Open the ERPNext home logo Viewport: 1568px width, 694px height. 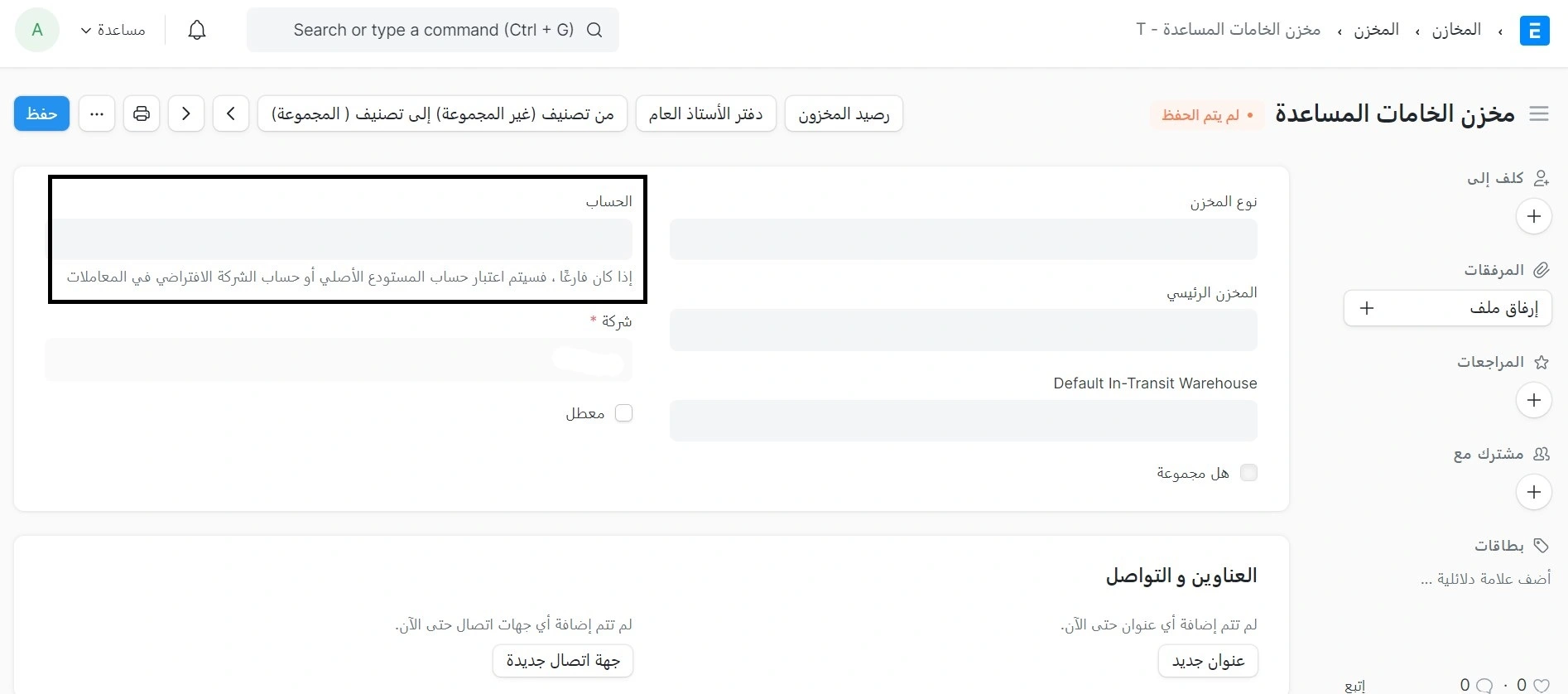point(1534,31)
